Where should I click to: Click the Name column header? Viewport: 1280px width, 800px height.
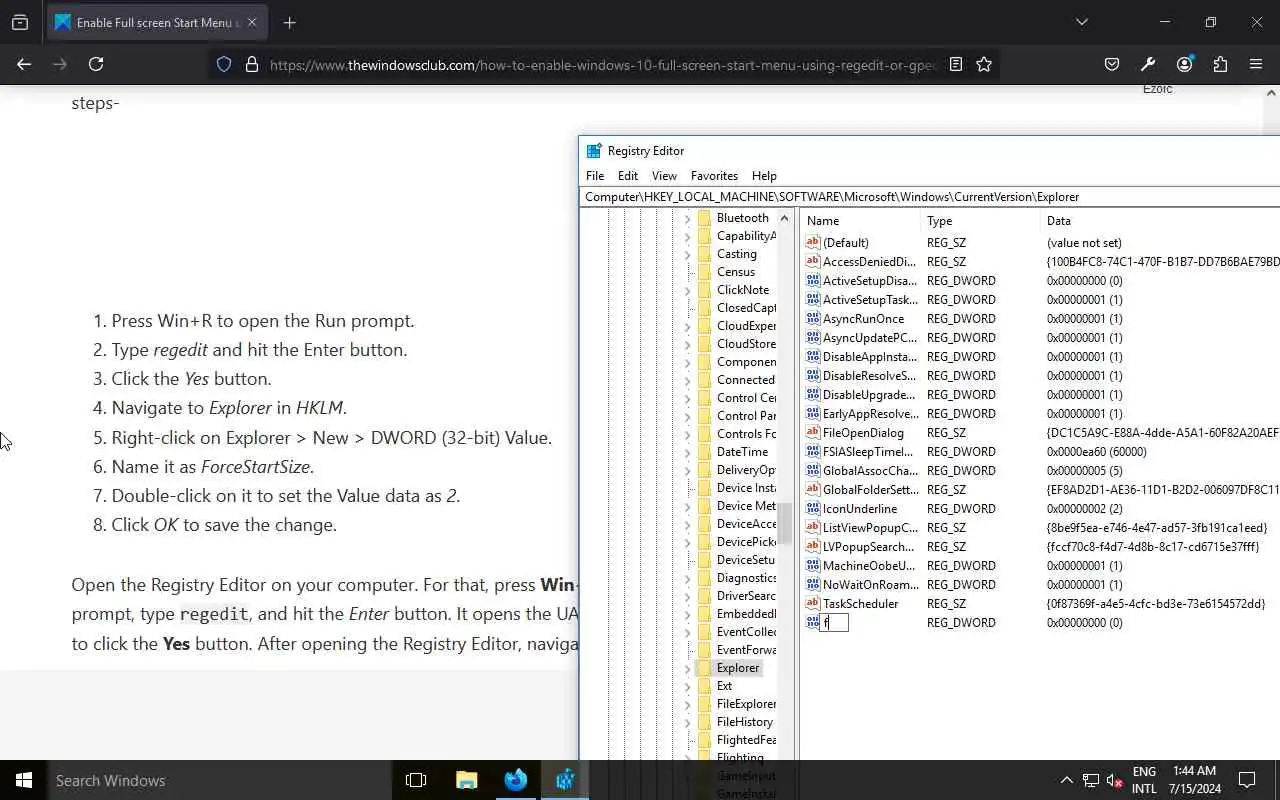click(x=860, y=221)
